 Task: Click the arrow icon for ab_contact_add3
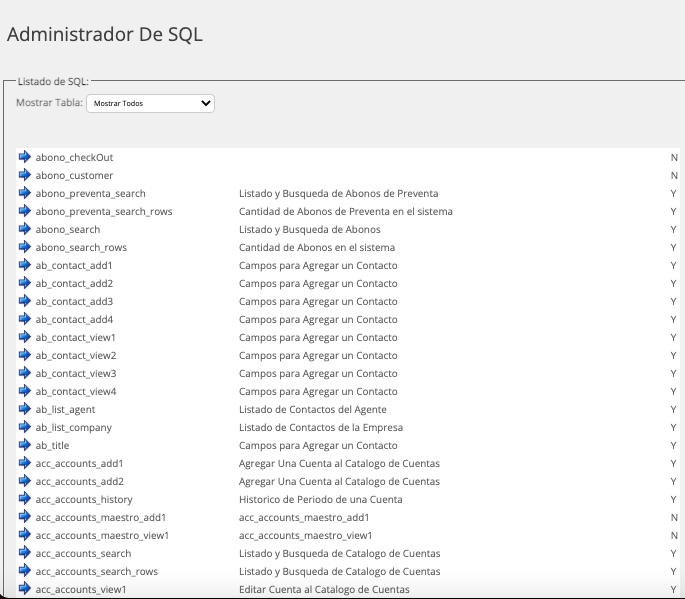click(25, 301)
